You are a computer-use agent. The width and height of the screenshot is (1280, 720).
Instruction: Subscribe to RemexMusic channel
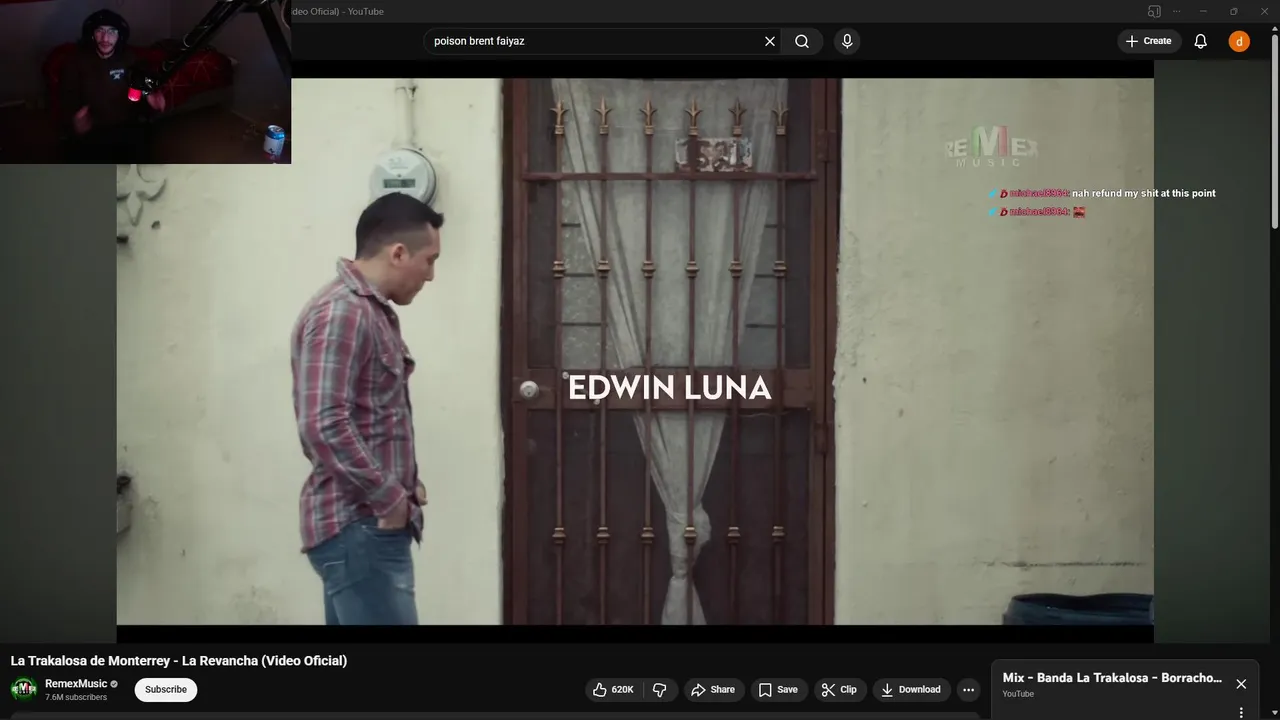(166, 690)
